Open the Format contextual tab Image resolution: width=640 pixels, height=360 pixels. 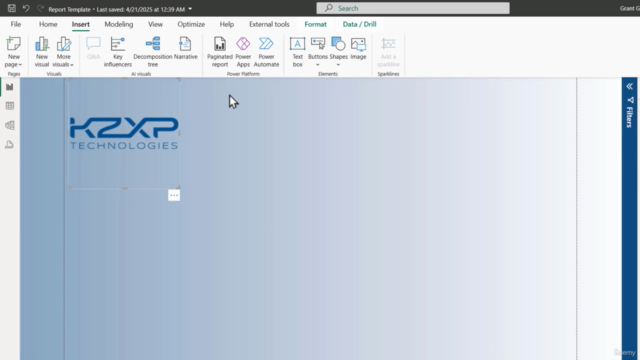pyautogui.click(x=316, y=24)
